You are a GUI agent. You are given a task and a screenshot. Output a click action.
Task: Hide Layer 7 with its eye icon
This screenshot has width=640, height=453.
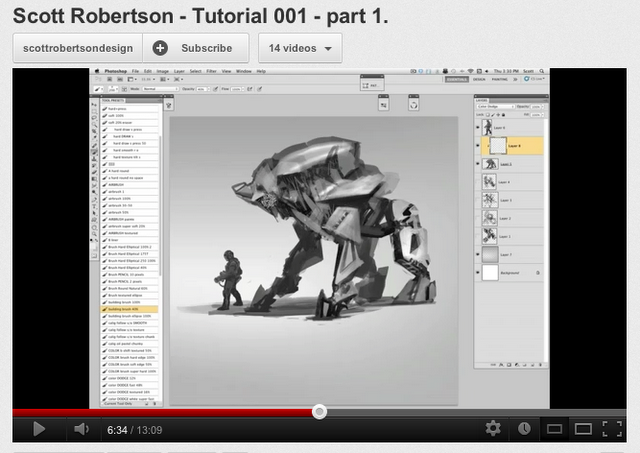click(478, 254)
